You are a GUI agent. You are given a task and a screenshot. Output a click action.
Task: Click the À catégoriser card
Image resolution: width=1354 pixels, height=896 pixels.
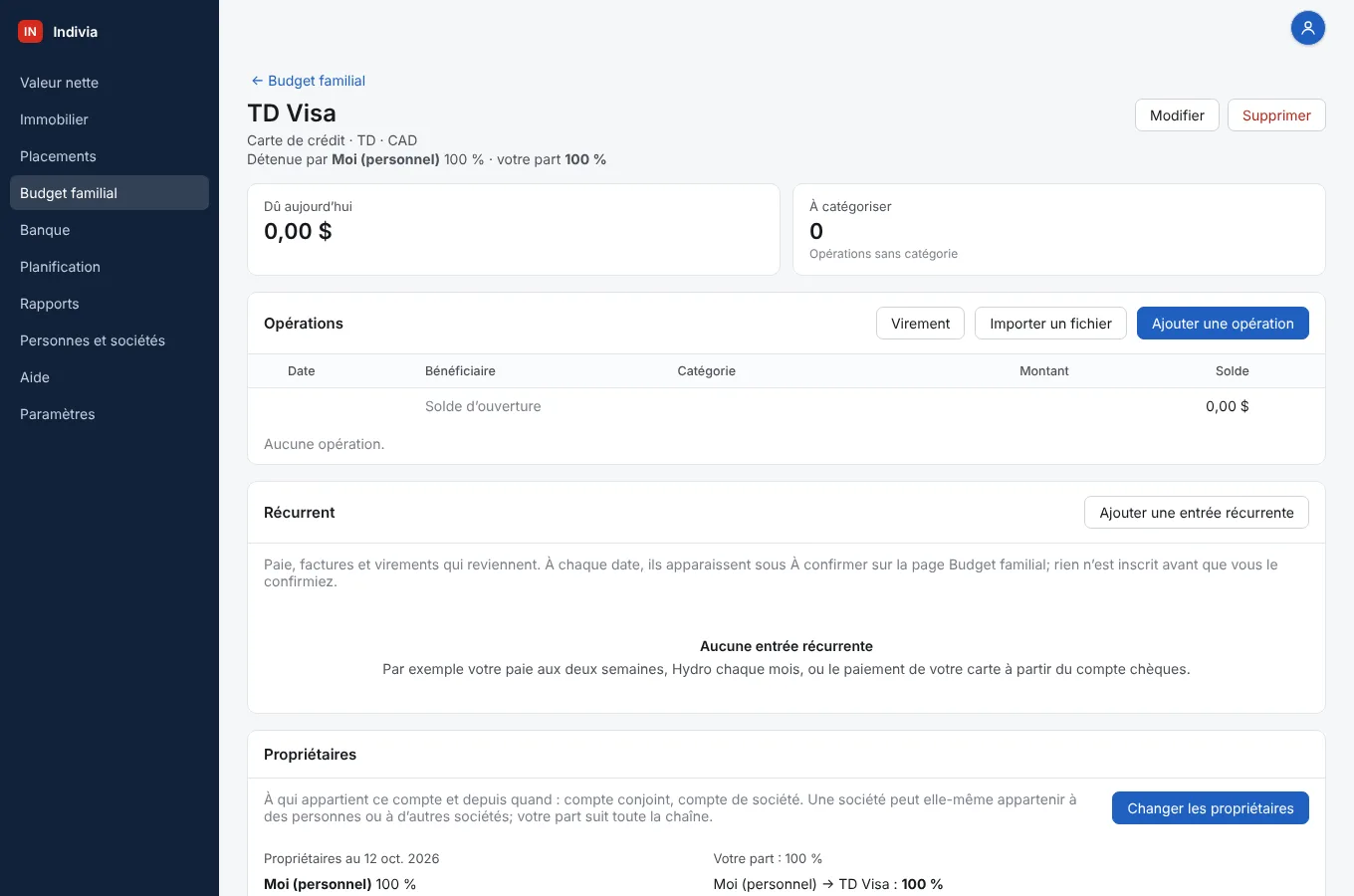point(1059,229)
